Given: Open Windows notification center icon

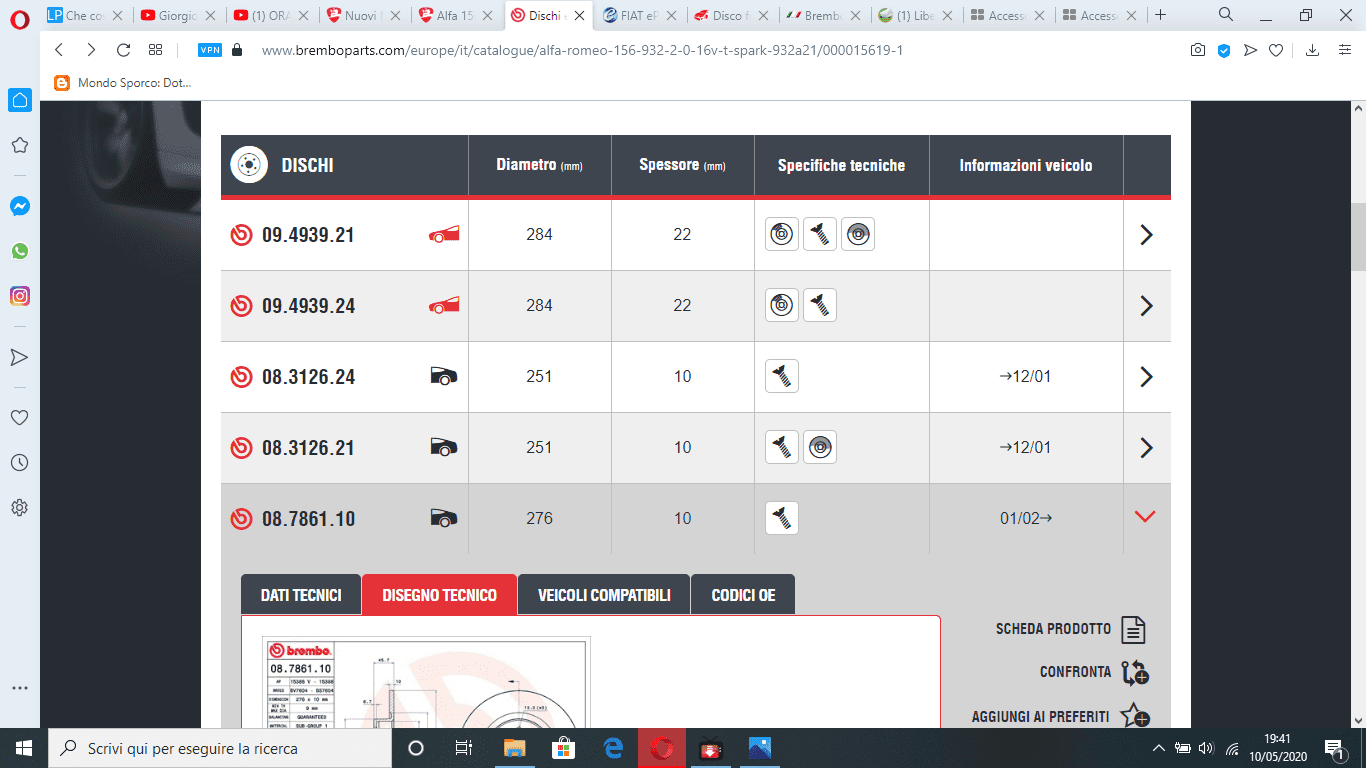Looking at the screenshot, I should pos(1334,748).
